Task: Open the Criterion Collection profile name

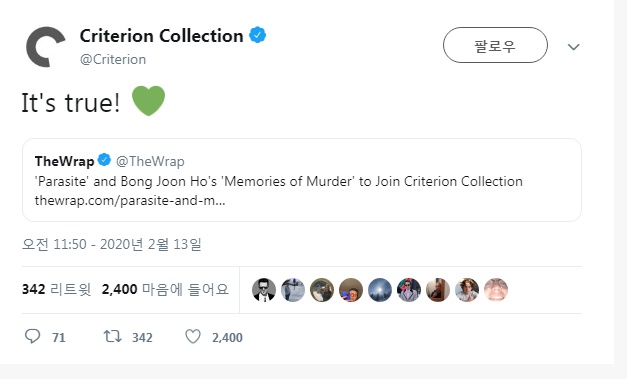Action: tap(161, 36)
